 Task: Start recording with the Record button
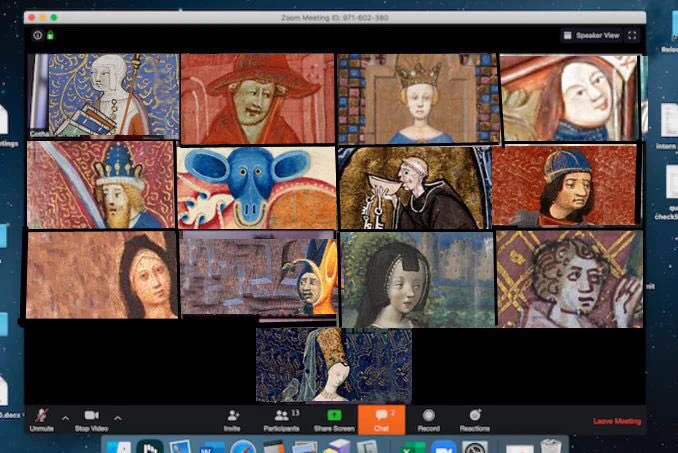[x=429, y=420]
